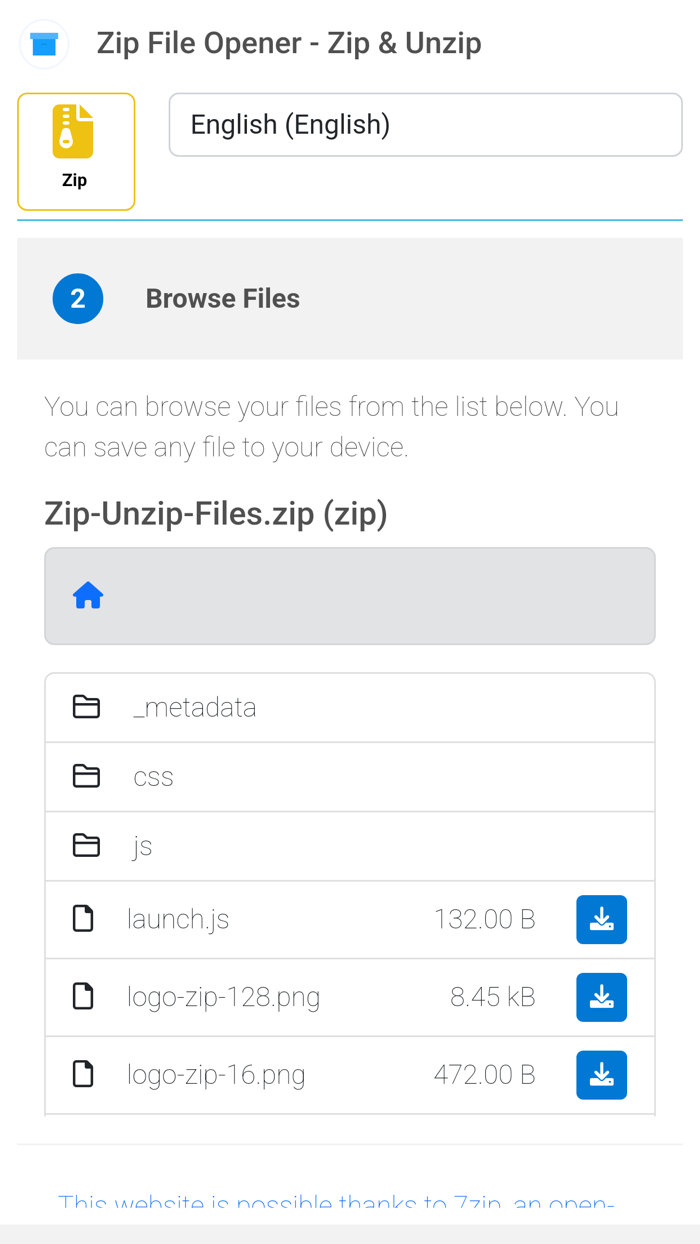Download the launch.js file

601,918
